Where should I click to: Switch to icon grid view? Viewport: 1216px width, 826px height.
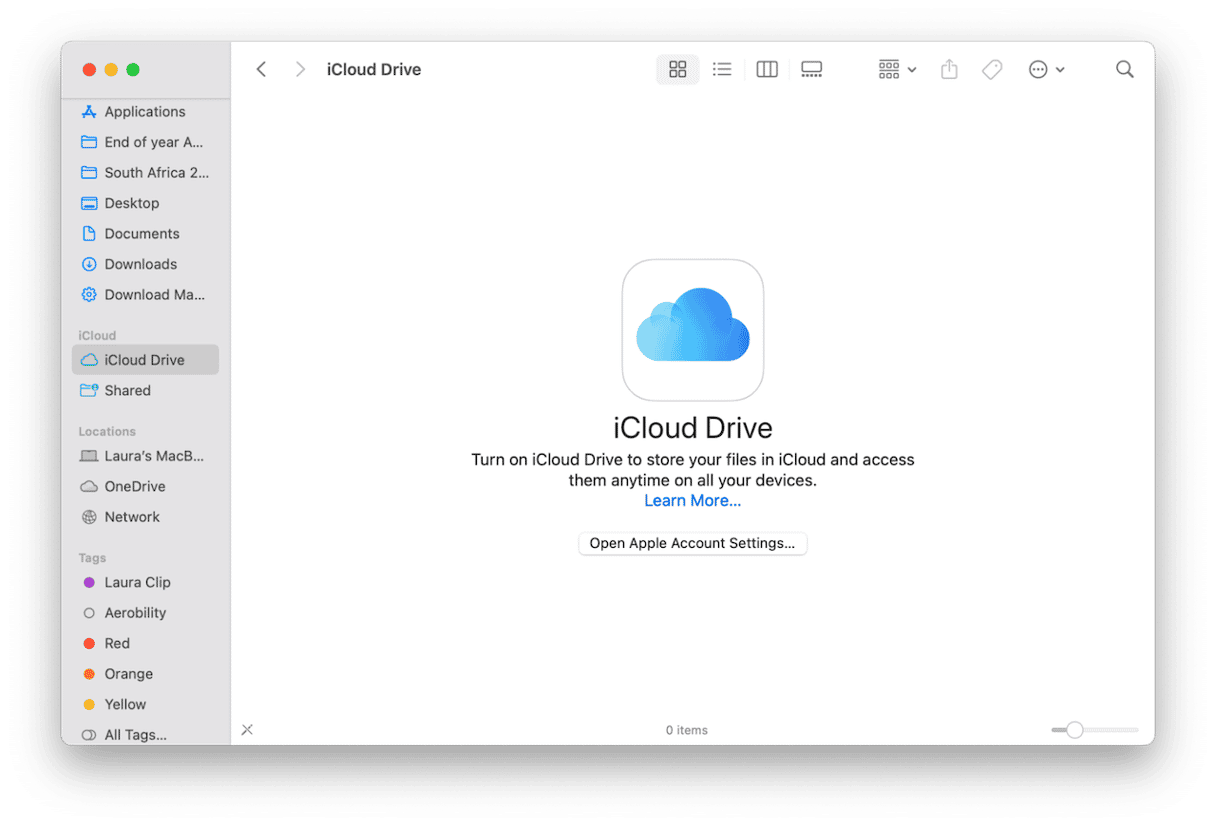[x=677, y=69]
